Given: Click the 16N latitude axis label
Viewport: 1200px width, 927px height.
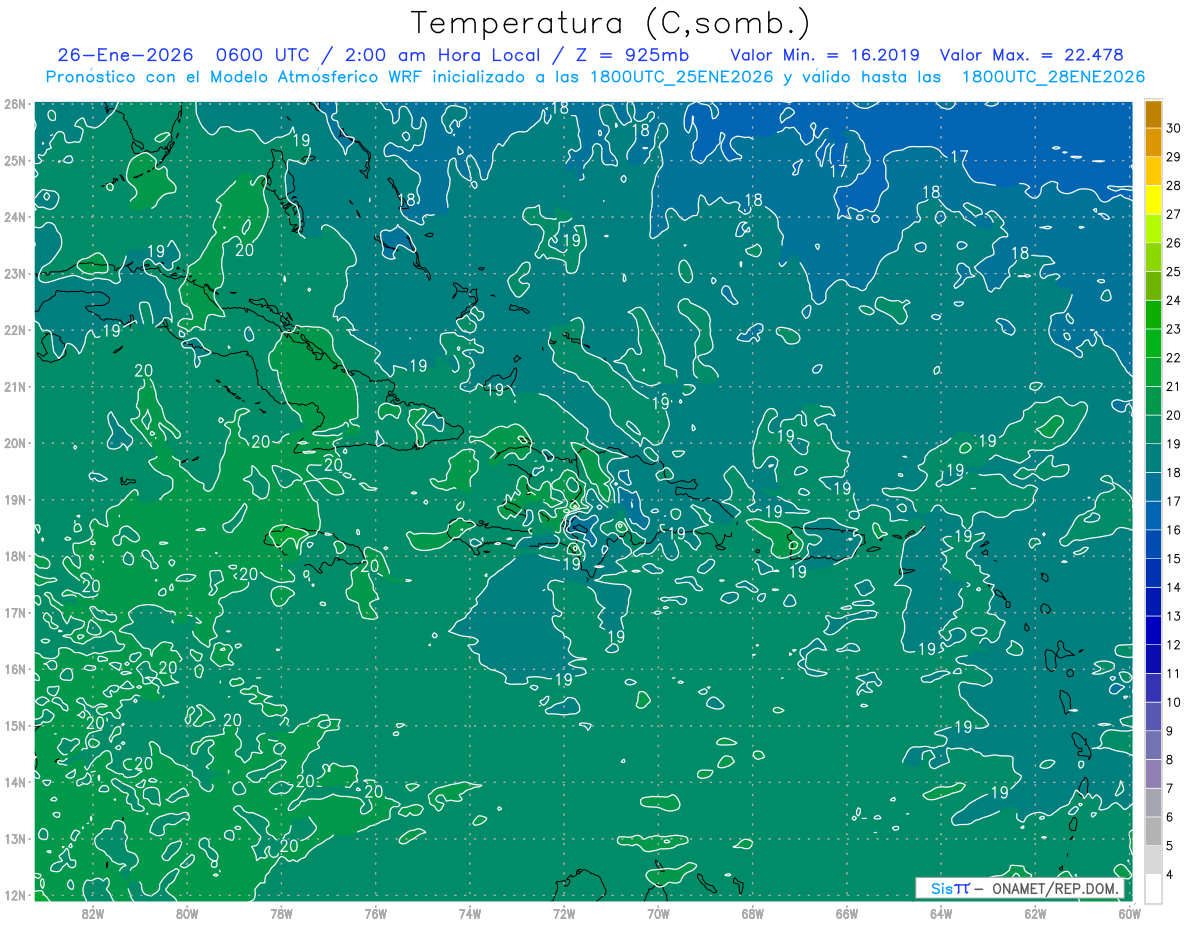Looking at the screenshot, I should tap(14, 669).
